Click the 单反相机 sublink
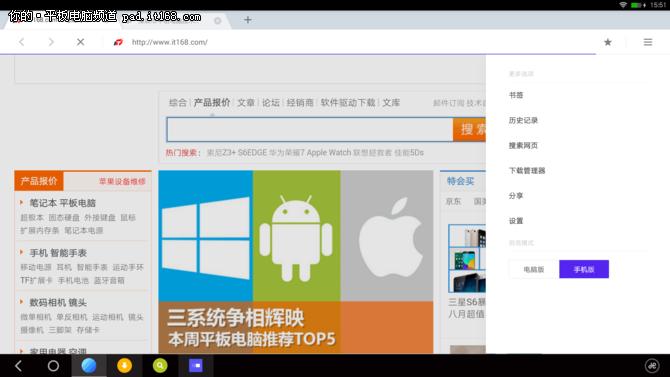670x377 pixels. click(72, 317)
